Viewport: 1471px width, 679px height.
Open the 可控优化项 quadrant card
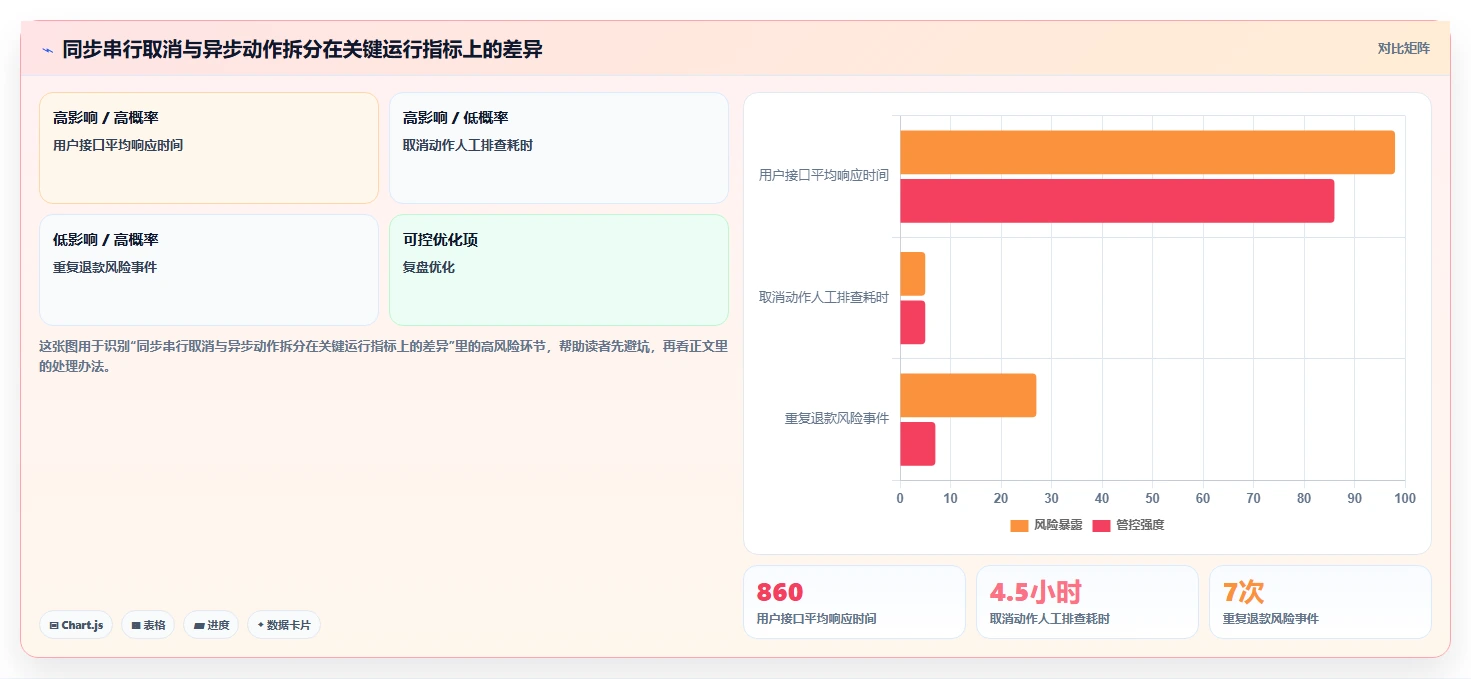click(x=559, y=270)
